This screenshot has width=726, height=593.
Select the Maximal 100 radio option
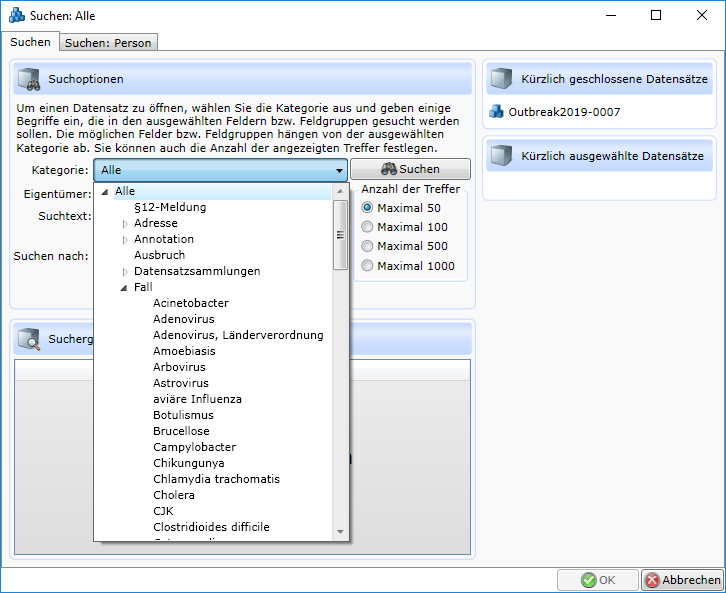[x=367, y=227]
